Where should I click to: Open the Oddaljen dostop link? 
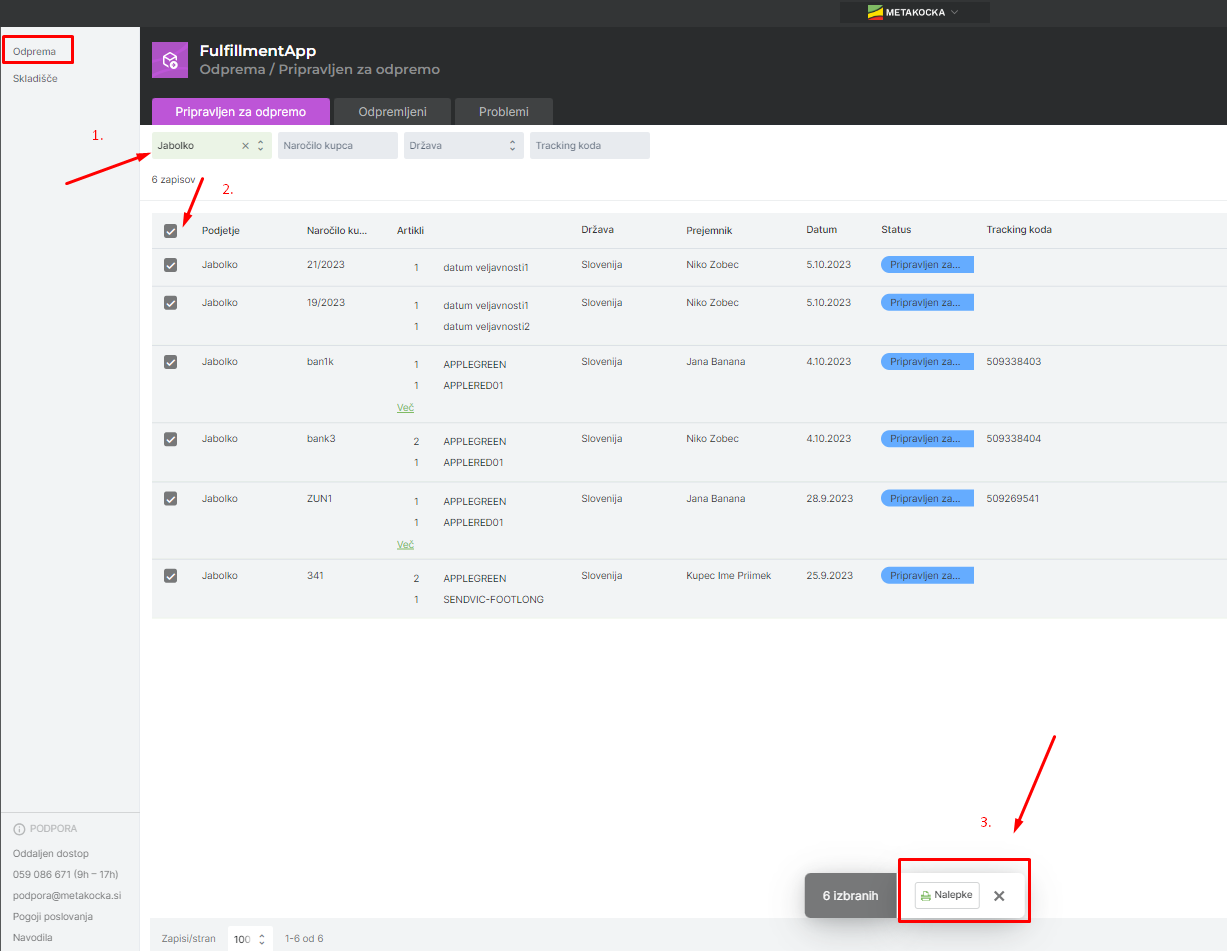pos(51,854)
